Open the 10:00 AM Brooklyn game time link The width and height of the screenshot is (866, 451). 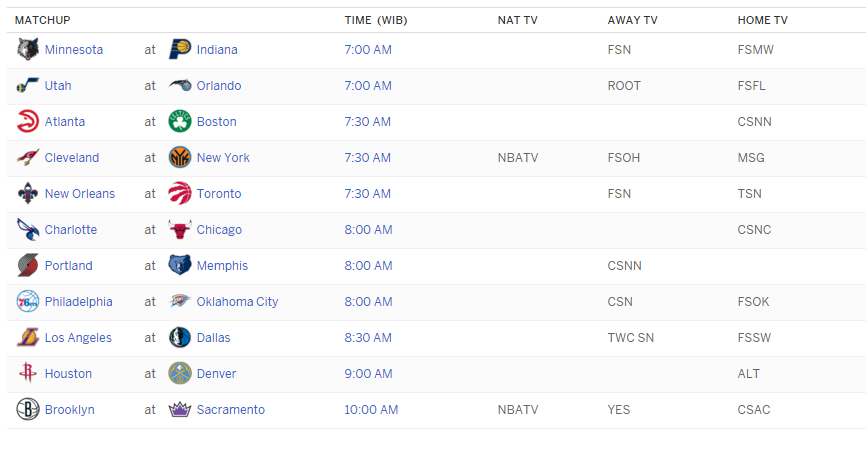pyautogui.click(x=371, y=410)
